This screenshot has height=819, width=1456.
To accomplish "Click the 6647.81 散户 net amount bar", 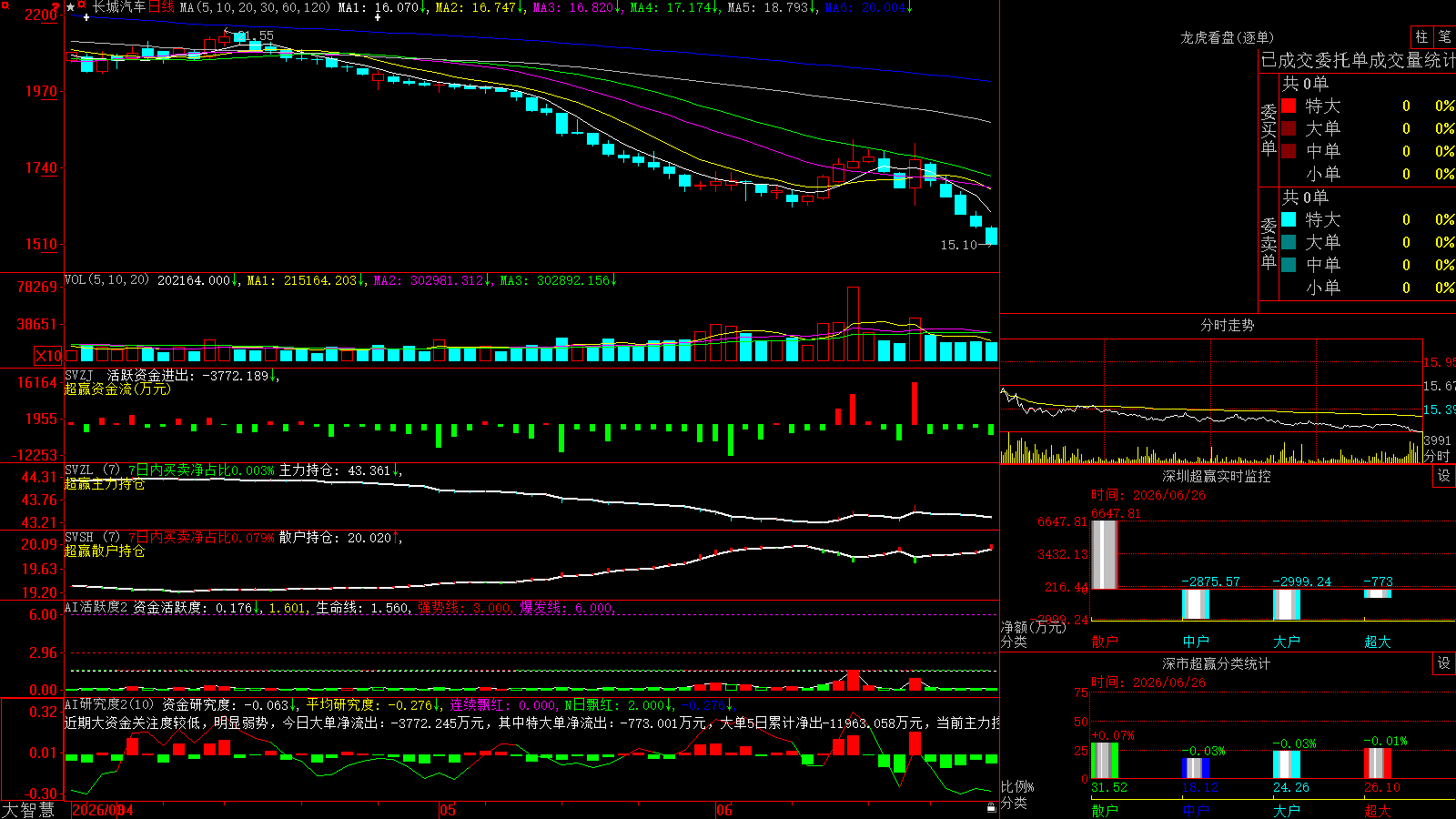I will (1104, 554).
